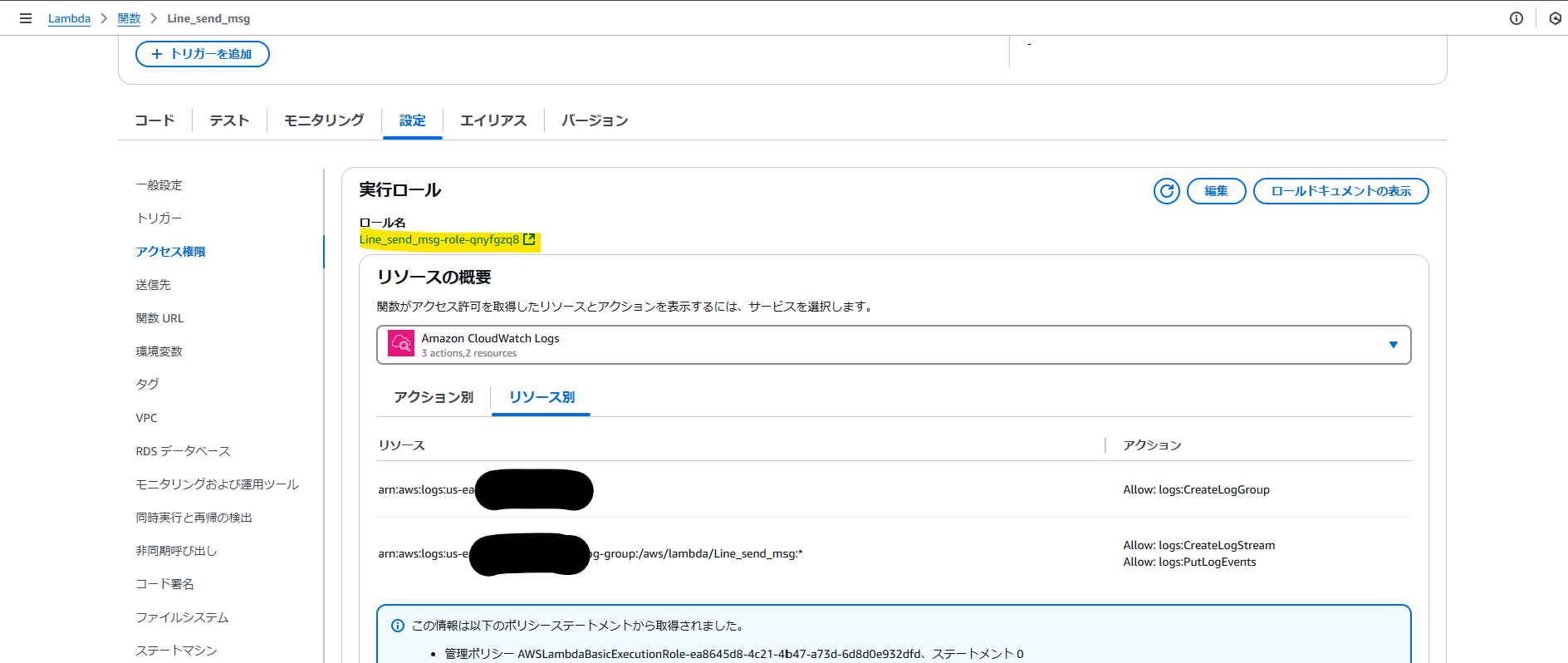Open the エイリアス tab
Image resolution: width=1568 pixels, height=663 pixels.
493,120
